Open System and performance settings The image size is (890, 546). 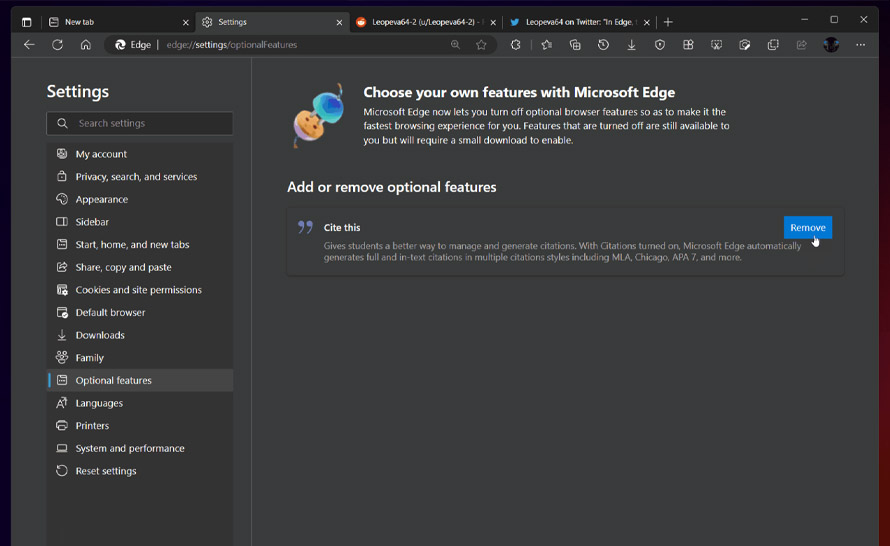click(x=140, y=448)
